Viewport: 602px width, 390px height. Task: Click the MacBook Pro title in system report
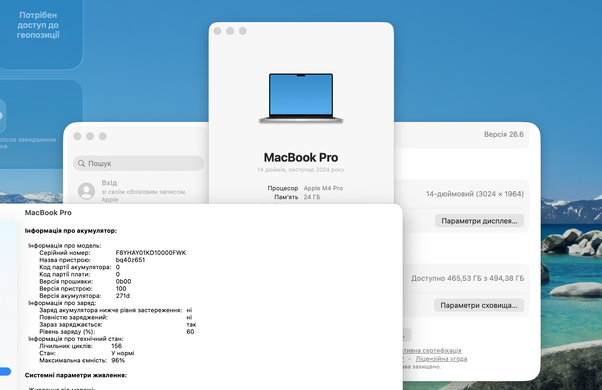click(x=48, y=213)
